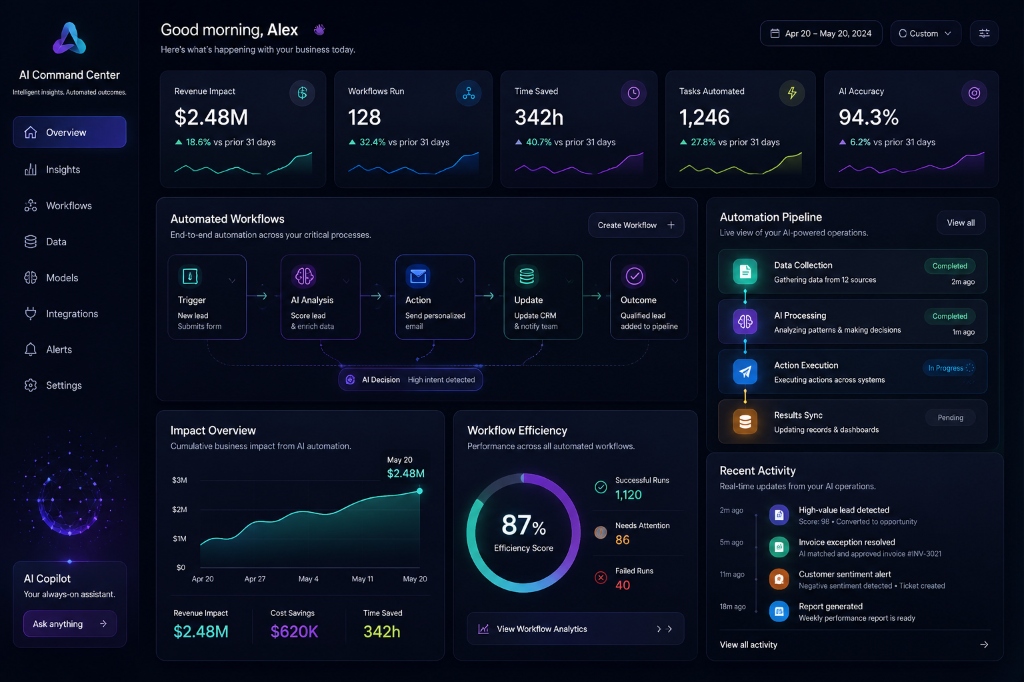
Task: Click the AI Decision node icon
Action: (x=350, y=380)
